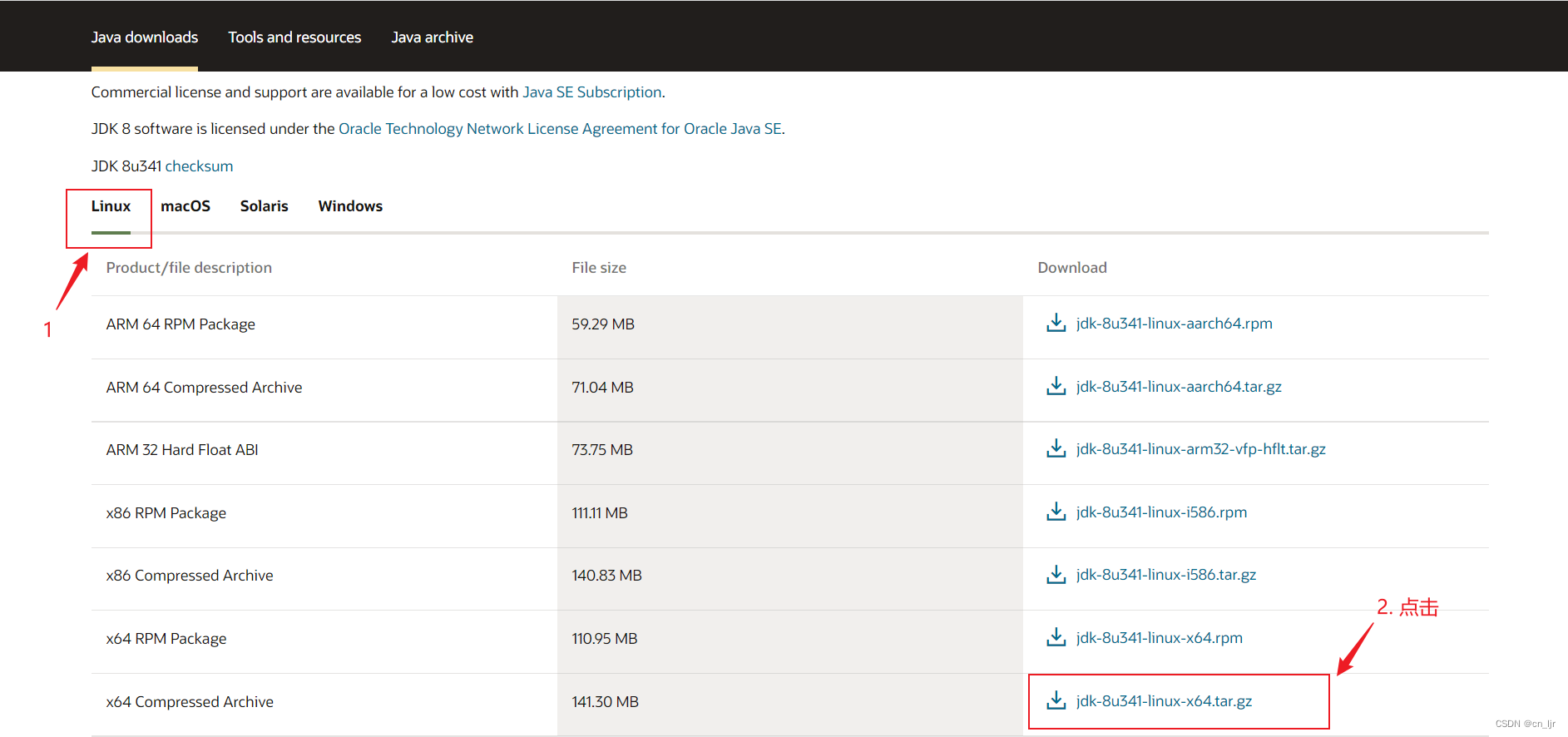This screenshot has height=737, width=1568.
Task: Select the Solaris platform tab
Action: point(264,206)
